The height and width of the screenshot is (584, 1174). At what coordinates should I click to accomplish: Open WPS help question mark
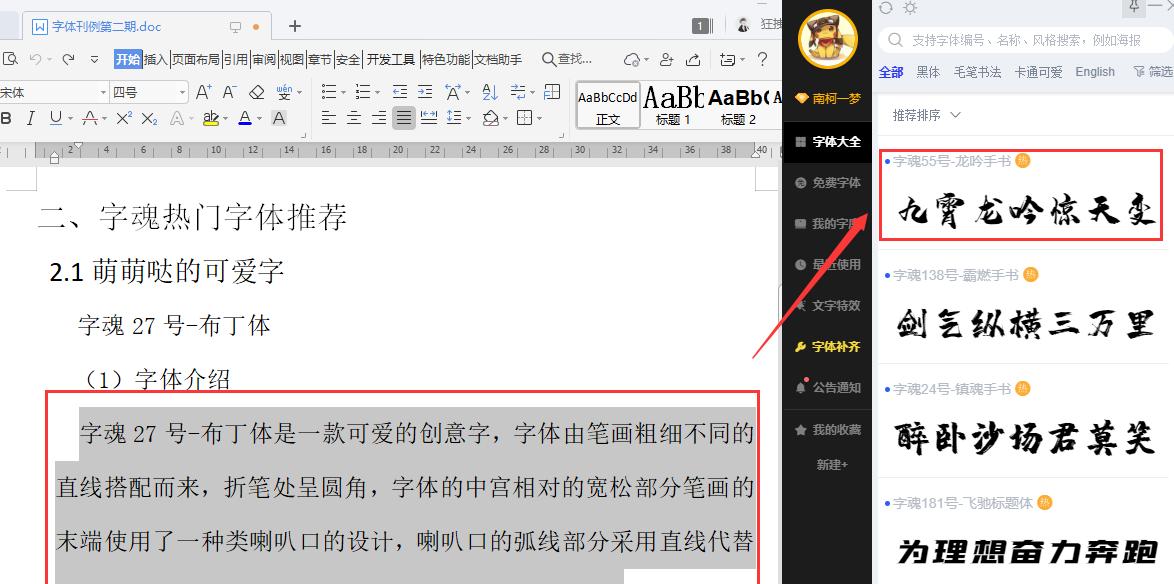762,59
